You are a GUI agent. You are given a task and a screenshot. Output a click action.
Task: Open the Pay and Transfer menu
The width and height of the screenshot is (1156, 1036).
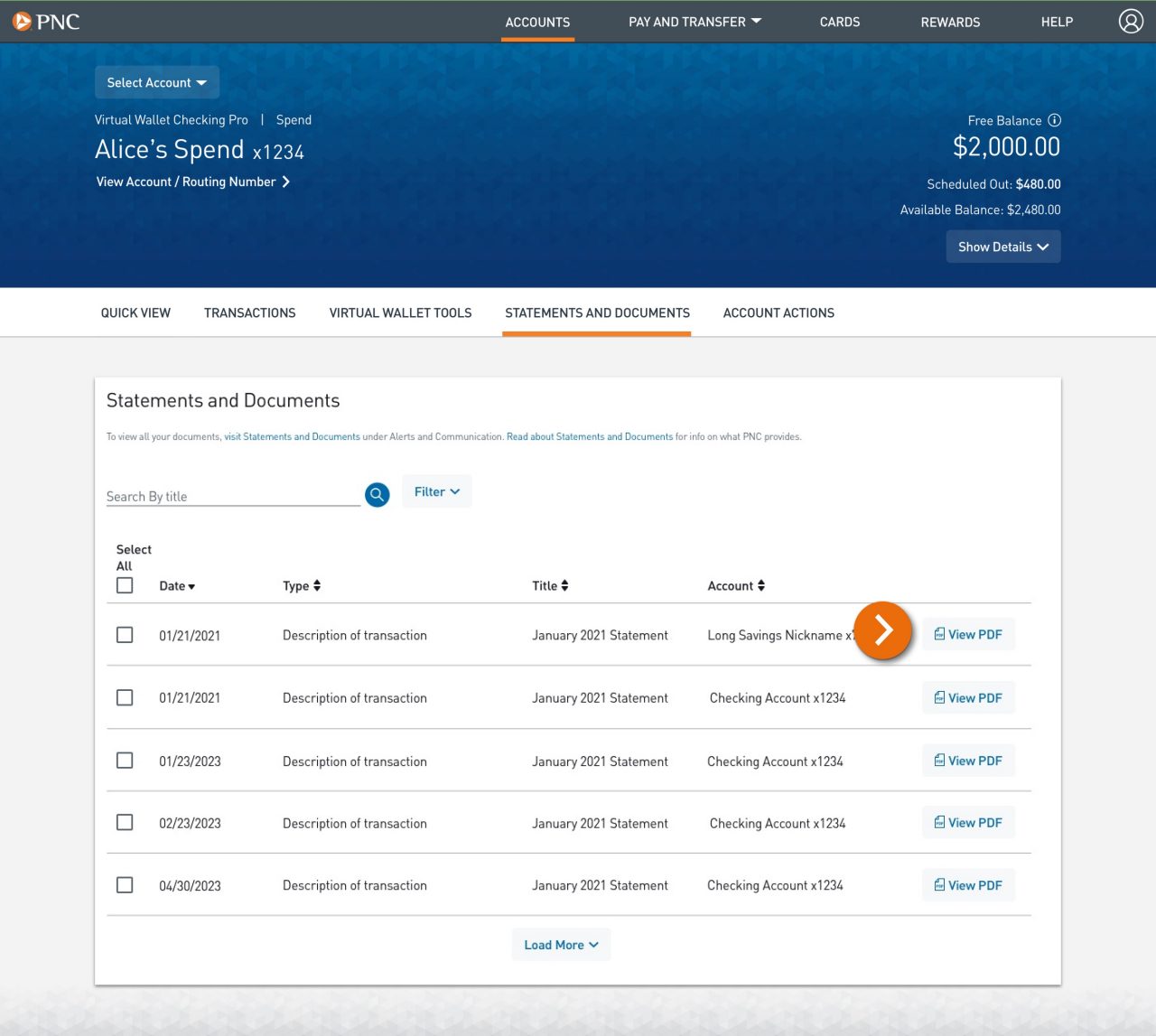pos(694,21)
